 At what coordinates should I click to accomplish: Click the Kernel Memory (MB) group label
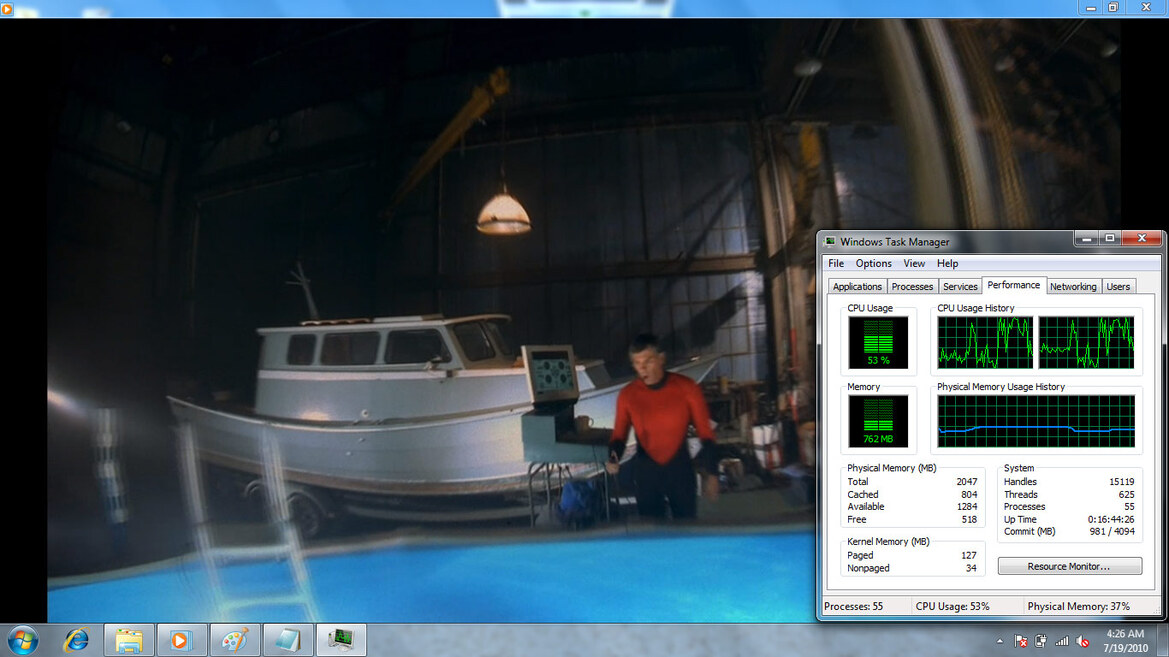point(888,541)
